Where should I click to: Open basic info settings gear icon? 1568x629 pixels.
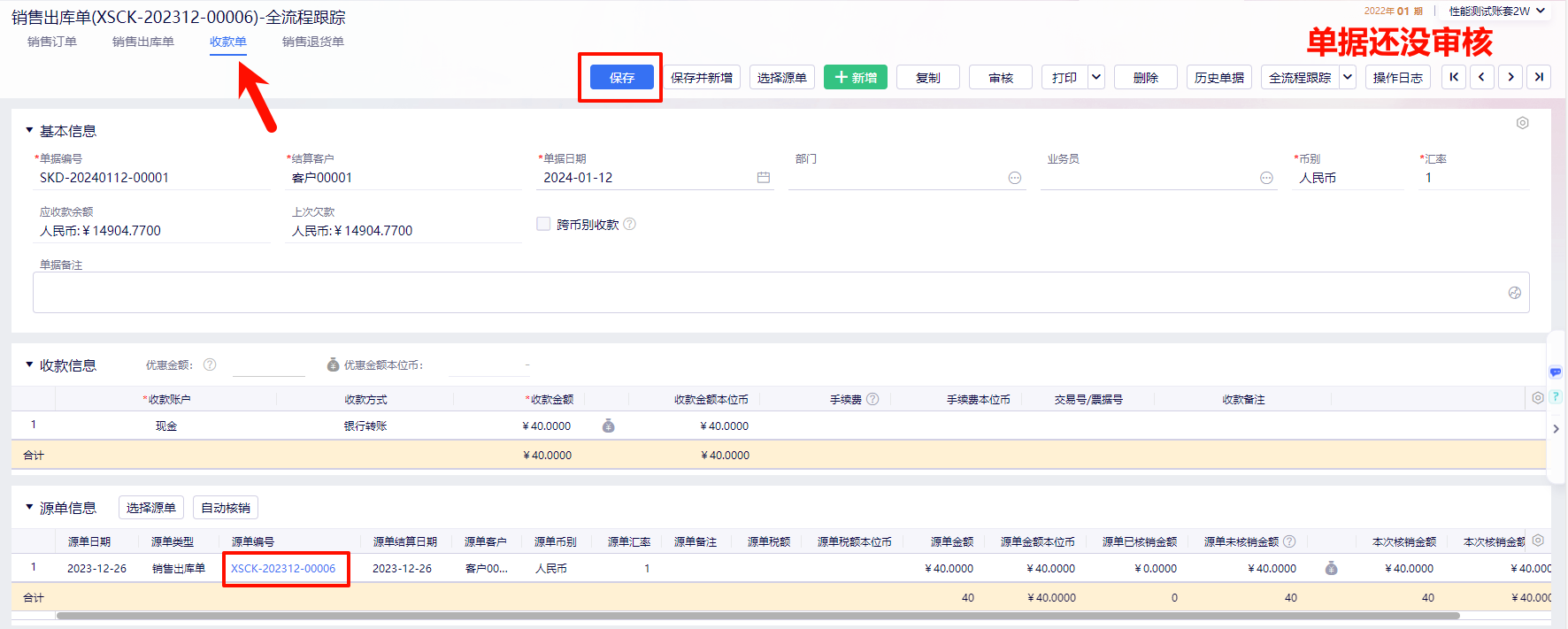(1522, 123)
